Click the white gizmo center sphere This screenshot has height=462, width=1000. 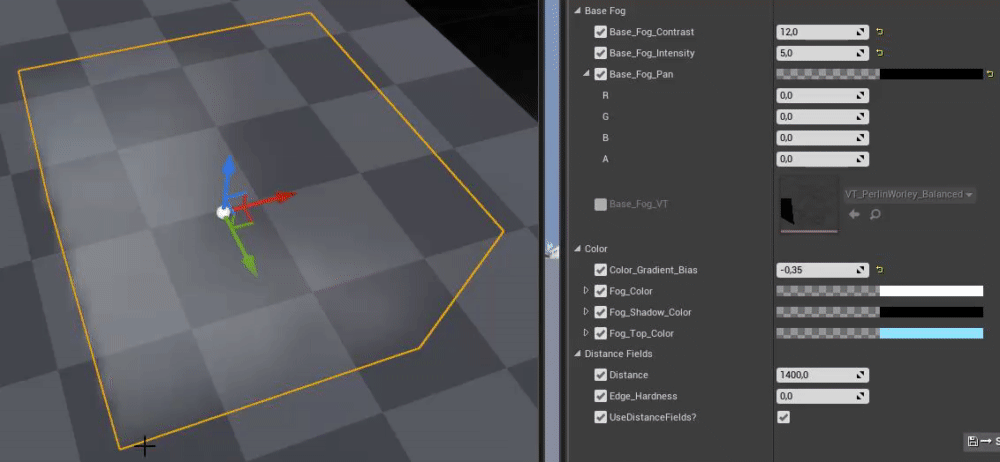(223, 212)
